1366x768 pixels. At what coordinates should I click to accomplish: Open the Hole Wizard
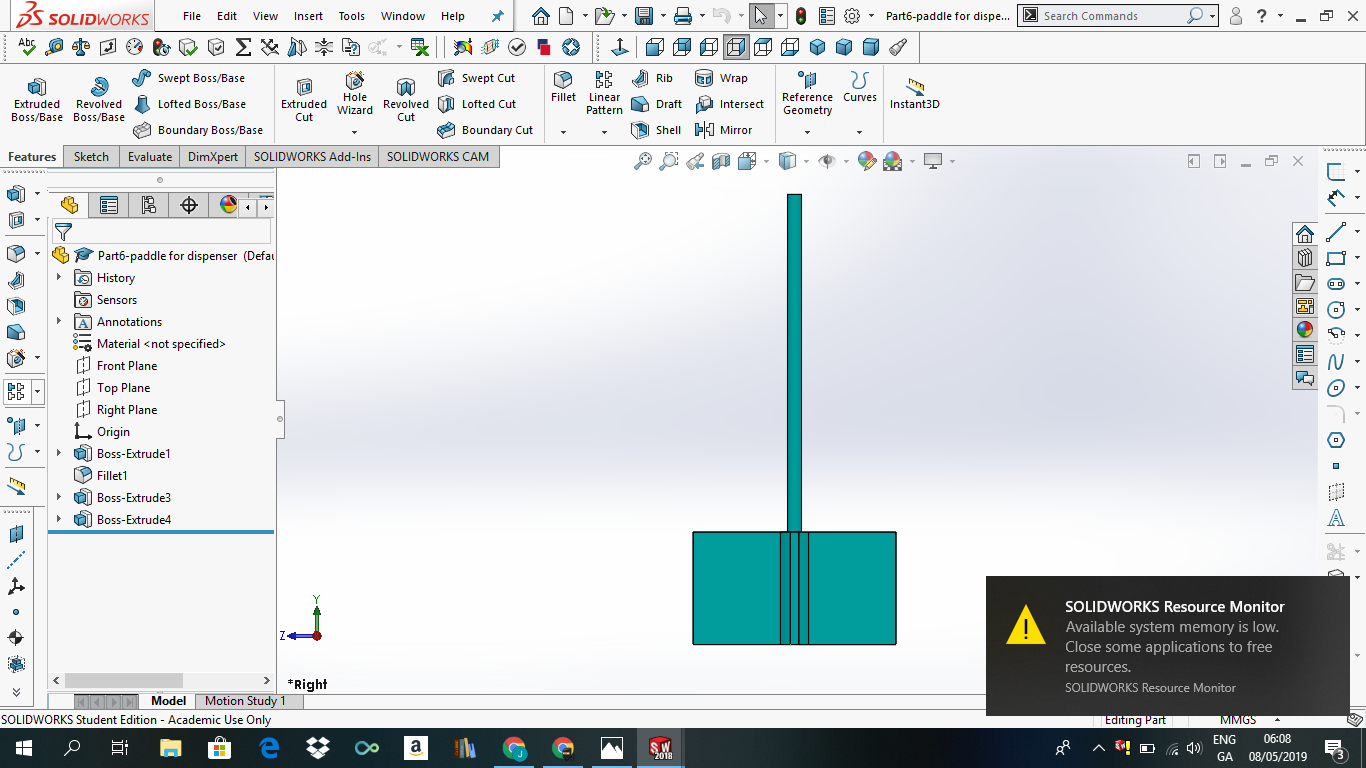[355, 94]
